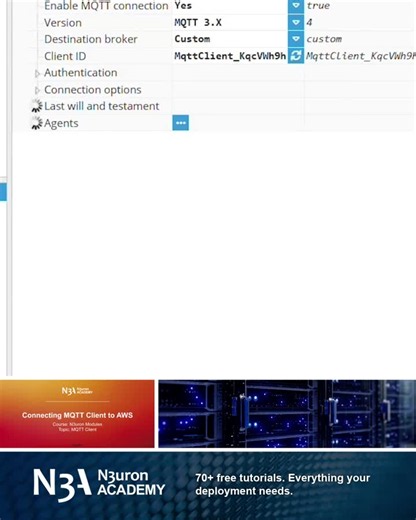The height and width of the screenshot is (520, 416).
Task: Open the Agents ellipsis button
Action: (x=181, y=123)
